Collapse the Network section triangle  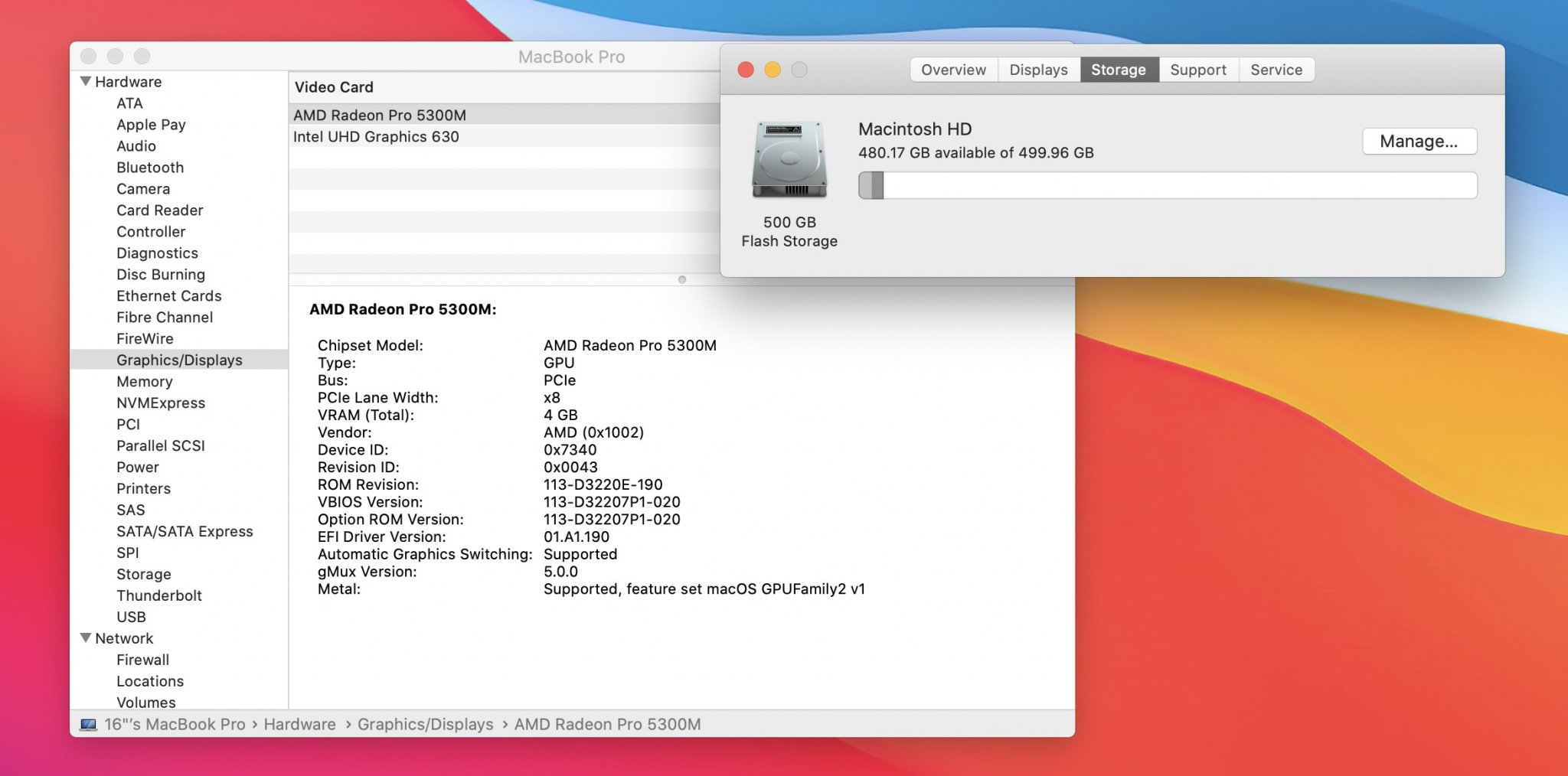86,637
